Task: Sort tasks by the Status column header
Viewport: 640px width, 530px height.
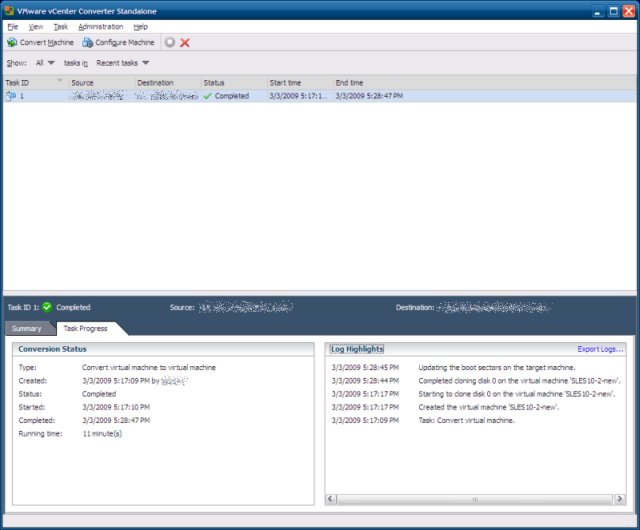Action: (x=214, y=82)
